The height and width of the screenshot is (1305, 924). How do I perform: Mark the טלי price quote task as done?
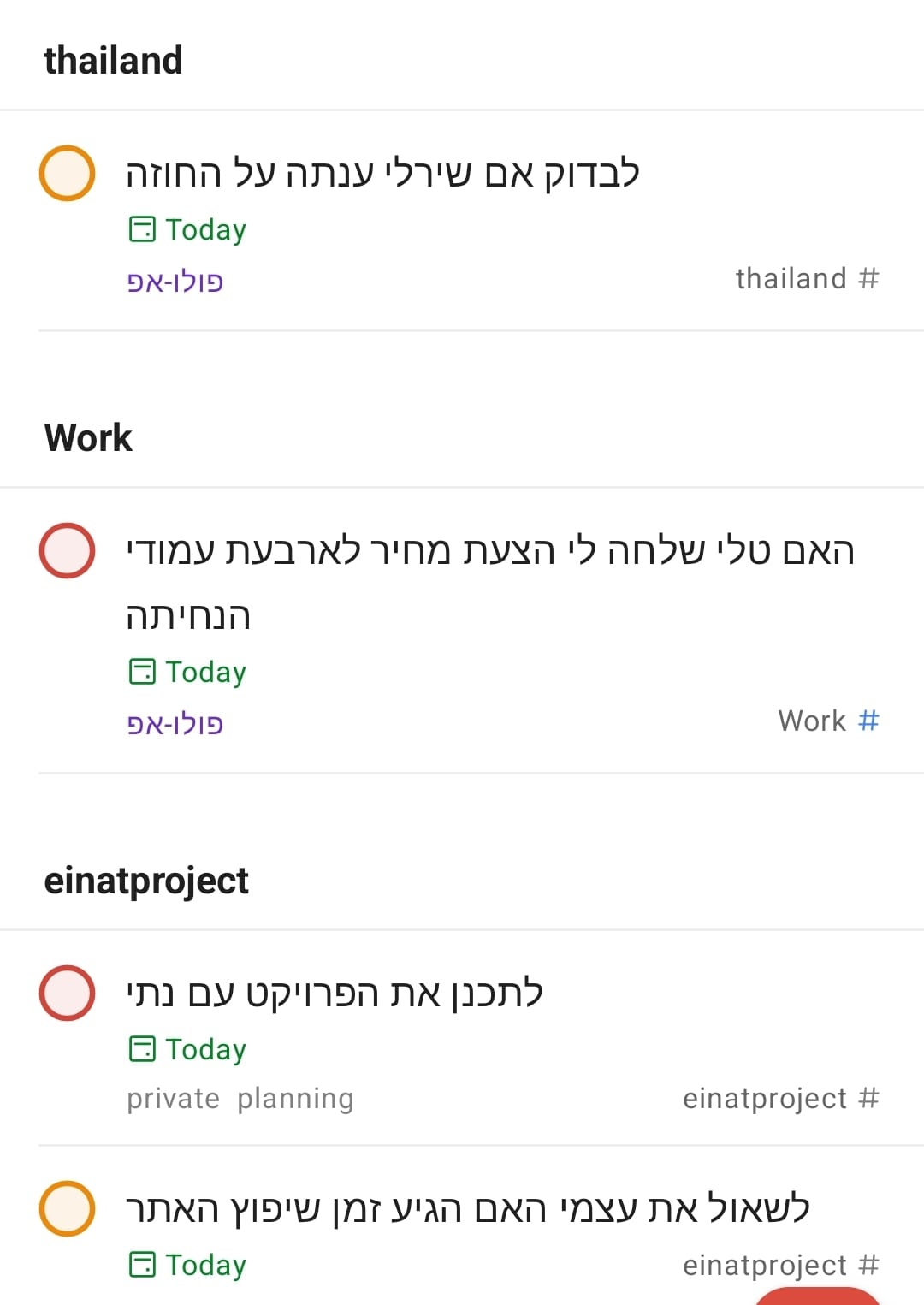pyautogui.click(x=67, y=550)
